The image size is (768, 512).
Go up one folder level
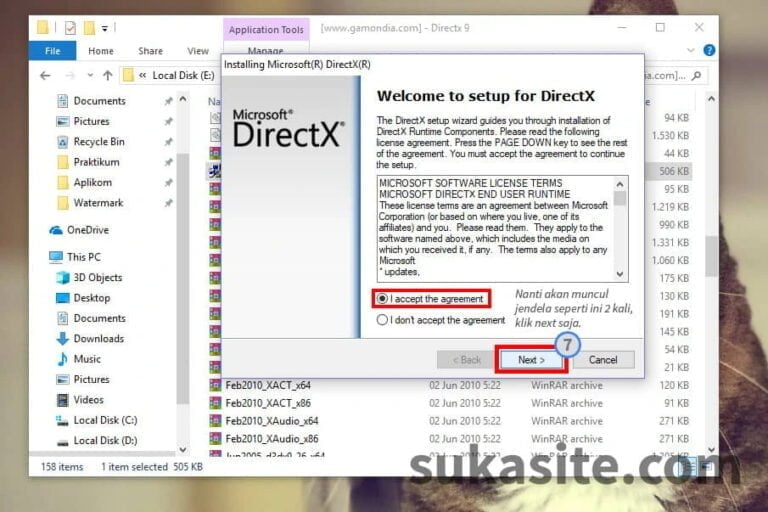[x=108, y=75]
